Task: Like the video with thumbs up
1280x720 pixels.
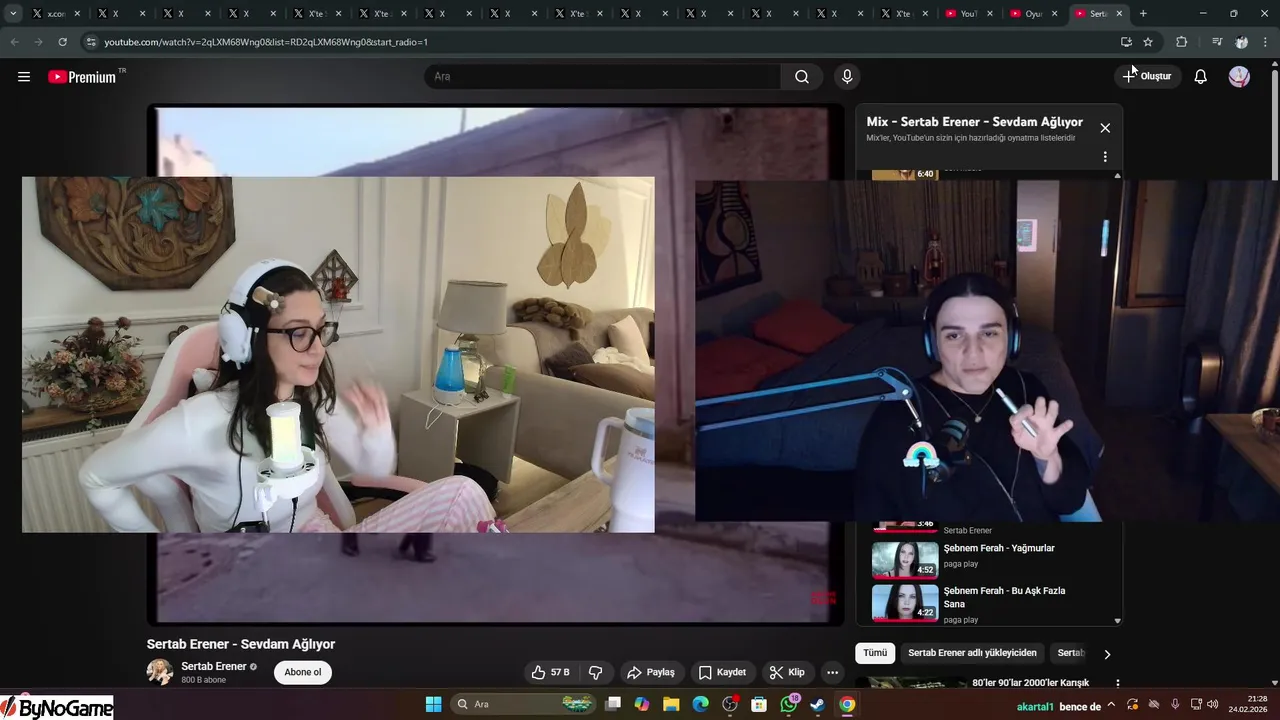Action: (x=550, y=672)
